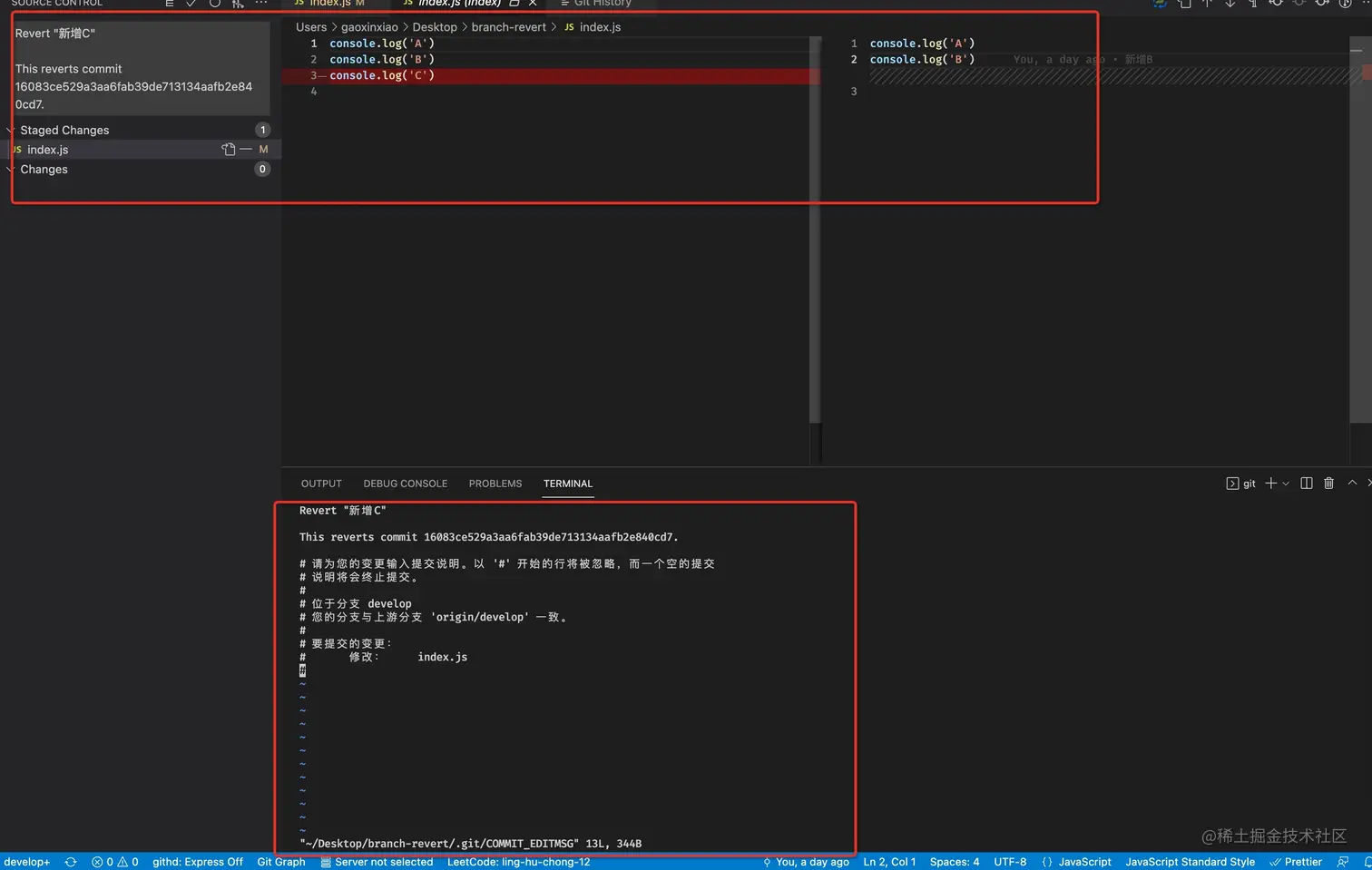Collapse the Changes section
Image resolution: width=1372 pixels, height=870 pixels.
[11, 170]
